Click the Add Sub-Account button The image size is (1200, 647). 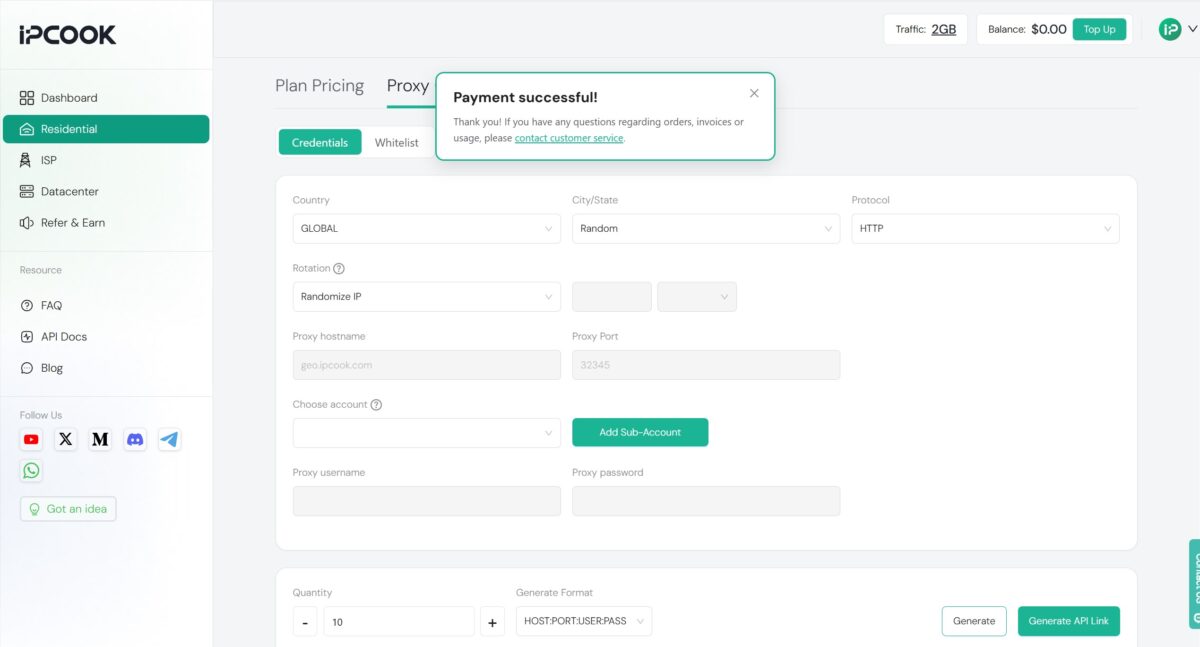[640, 432]
